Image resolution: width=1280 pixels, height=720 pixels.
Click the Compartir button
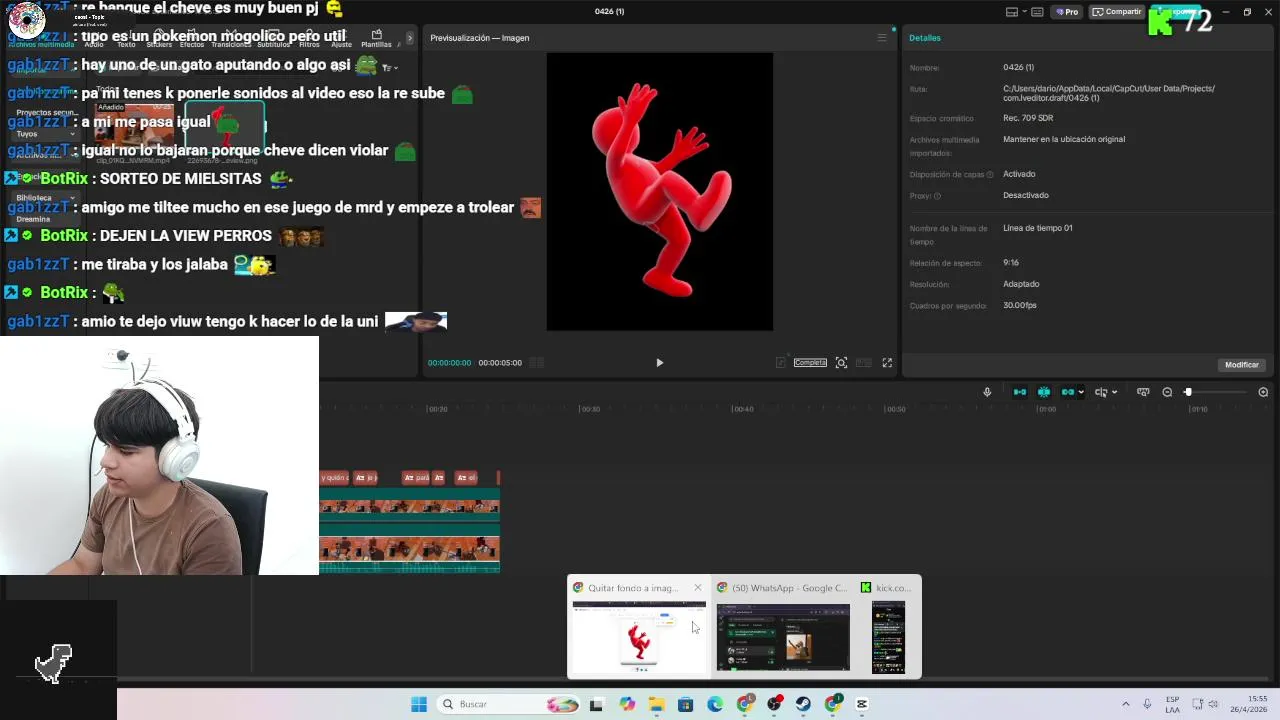point(1117,12)
